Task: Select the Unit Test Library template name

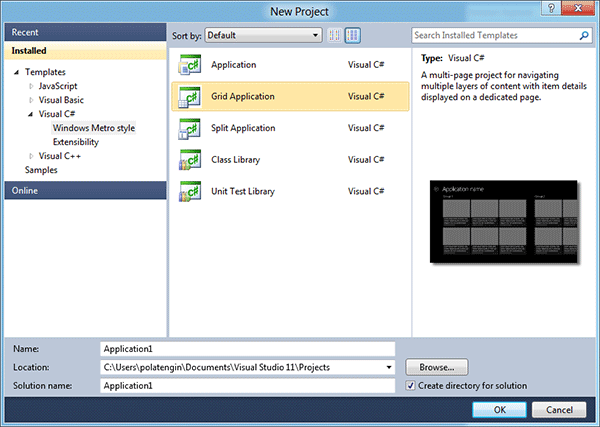Action: (x=243, y=191)
